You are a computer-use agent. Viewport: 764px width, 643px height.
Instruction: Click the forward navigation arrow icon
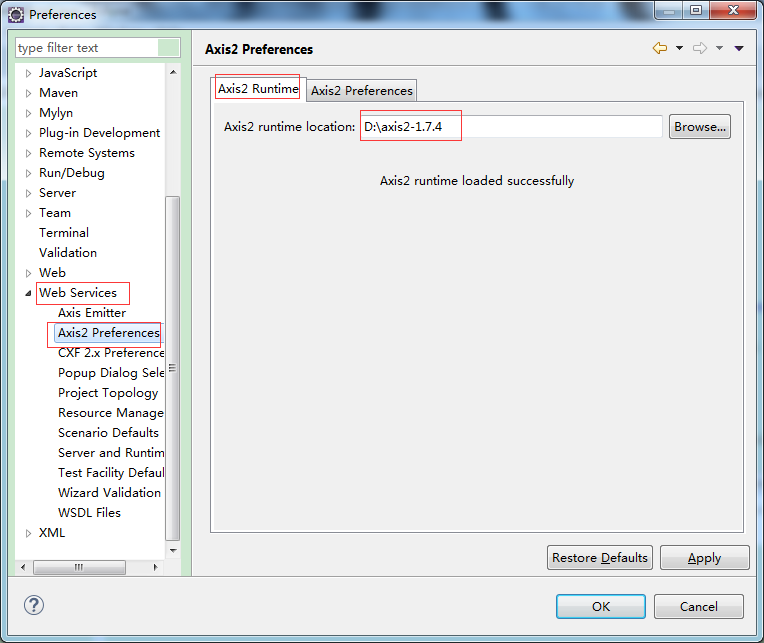pyautogui.click(x=700, y=48)
